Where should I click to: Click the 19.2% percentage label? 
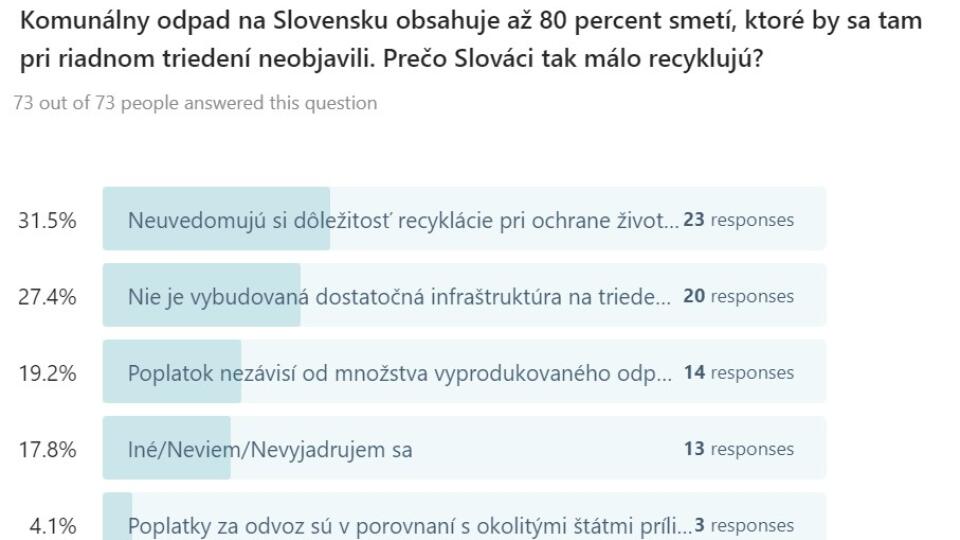tap(47, 373)
